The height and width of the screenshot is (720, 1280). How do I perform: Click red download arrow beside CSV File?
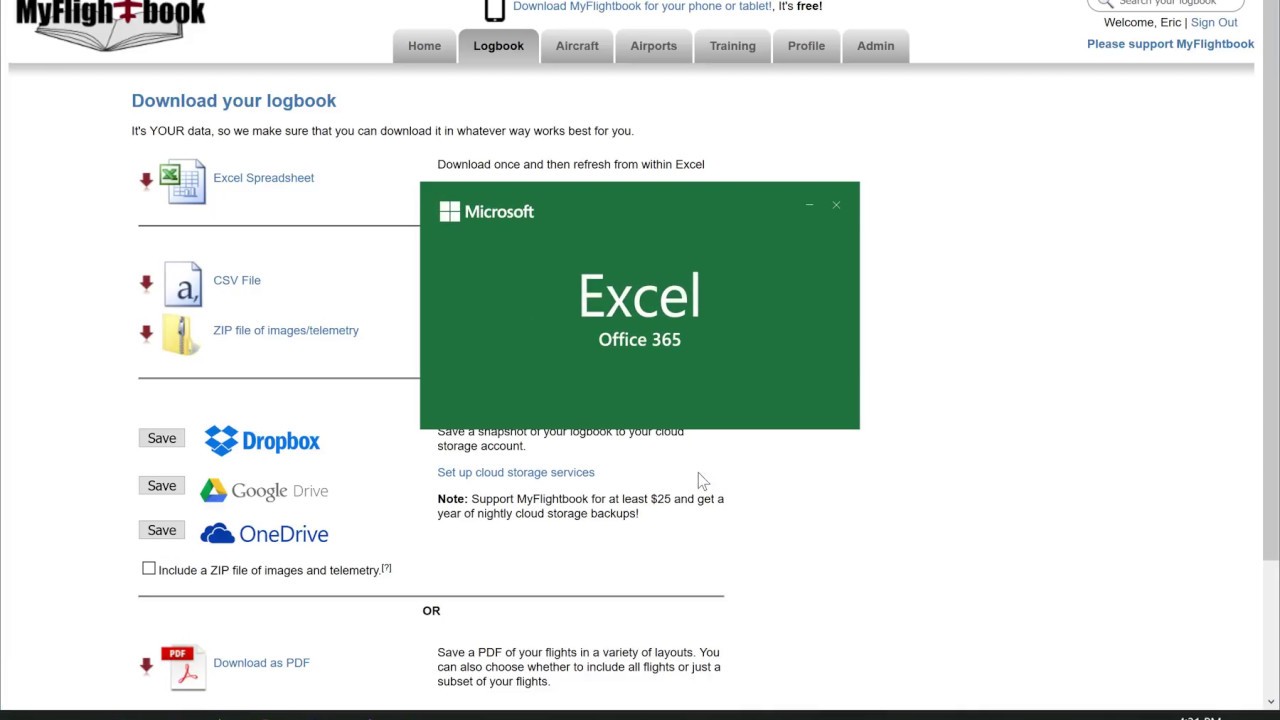[x=146, y=283]
